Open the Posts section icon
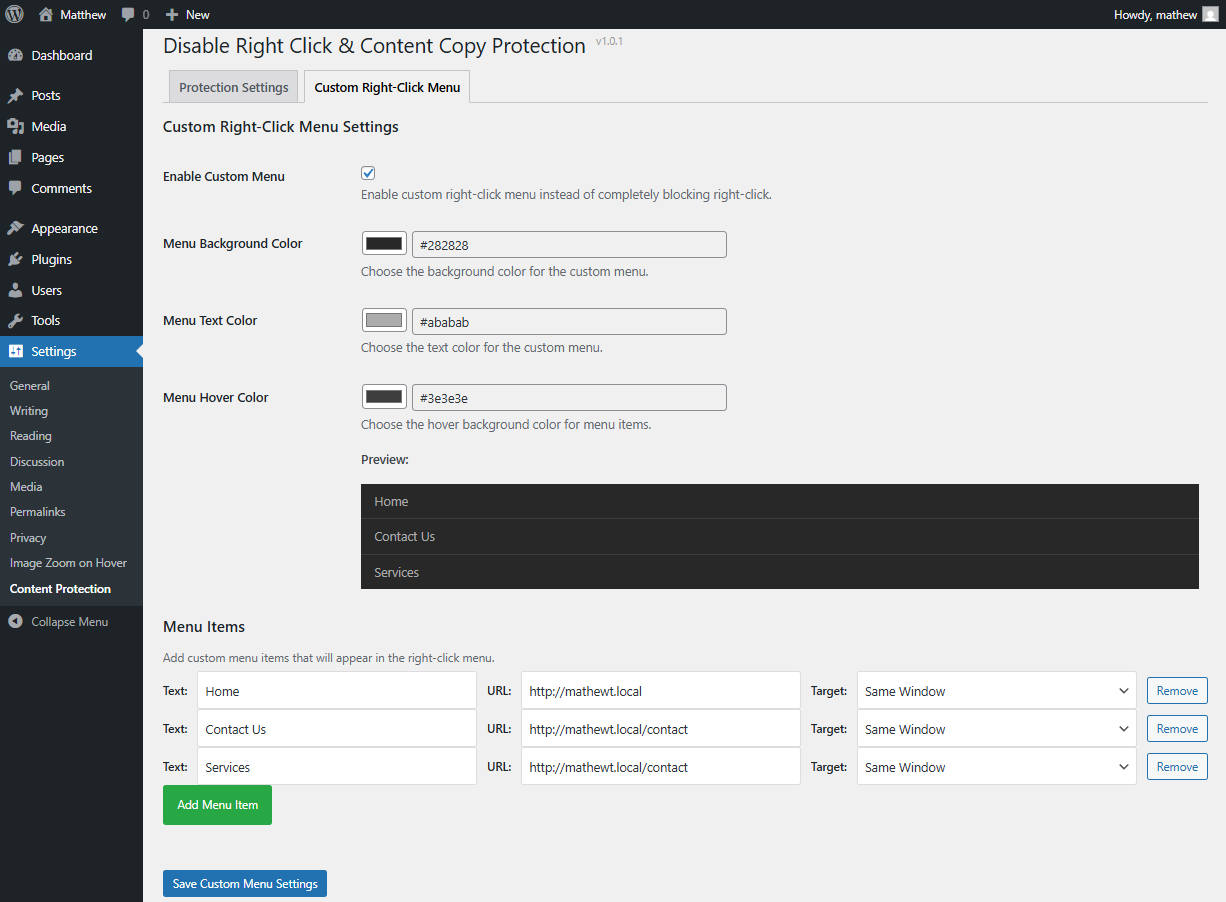 pyautogui.click(x=17, y=94)
